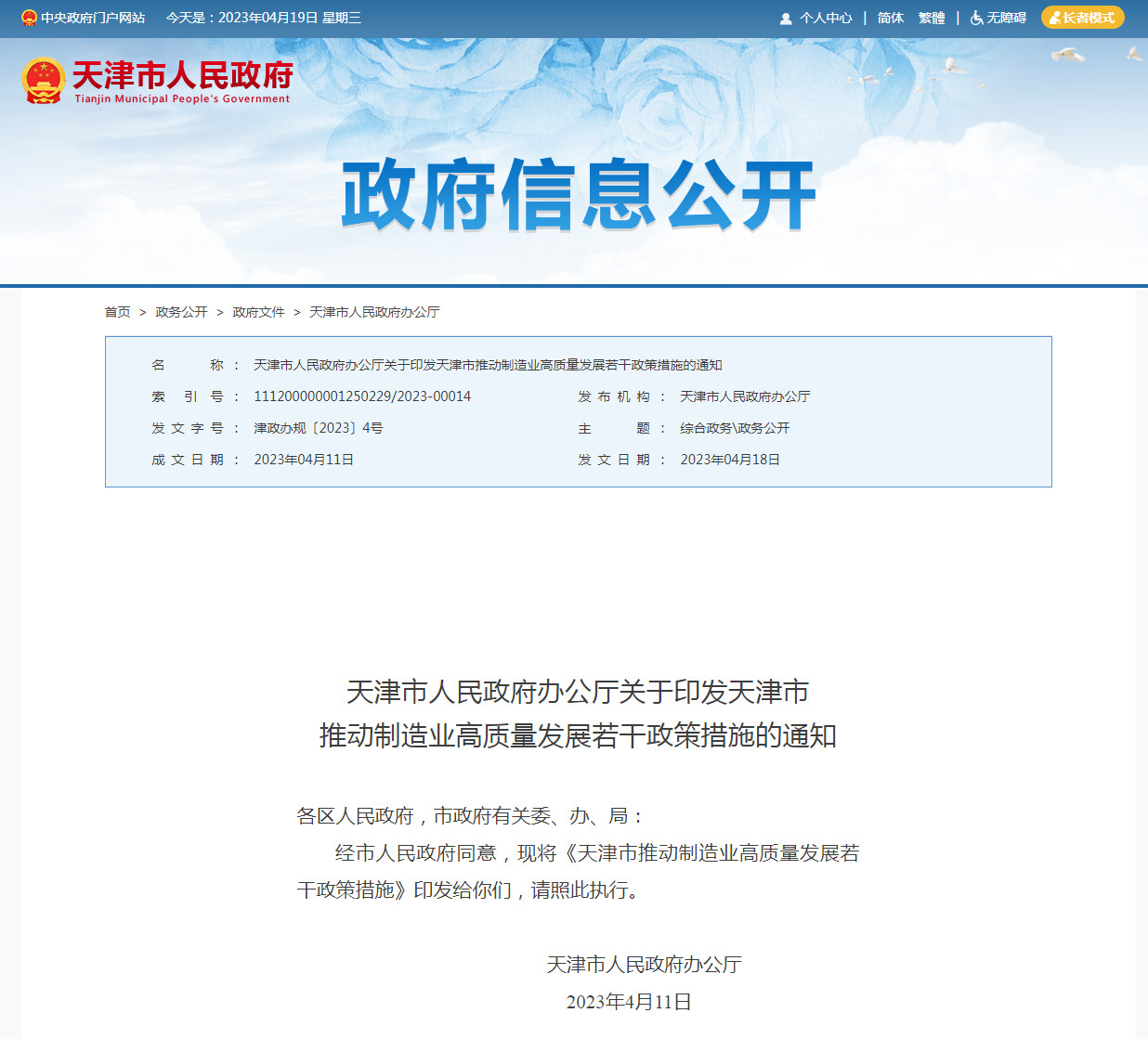Go to 首页 in the breadcrumb
1148x1039 pixels.
click(117, 312)
